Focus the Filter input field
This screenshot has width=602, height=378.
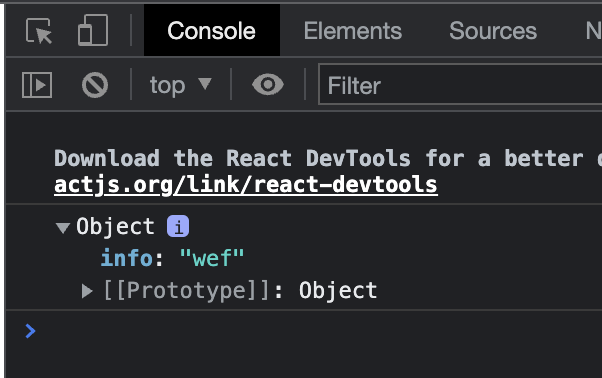pos(460,85)
